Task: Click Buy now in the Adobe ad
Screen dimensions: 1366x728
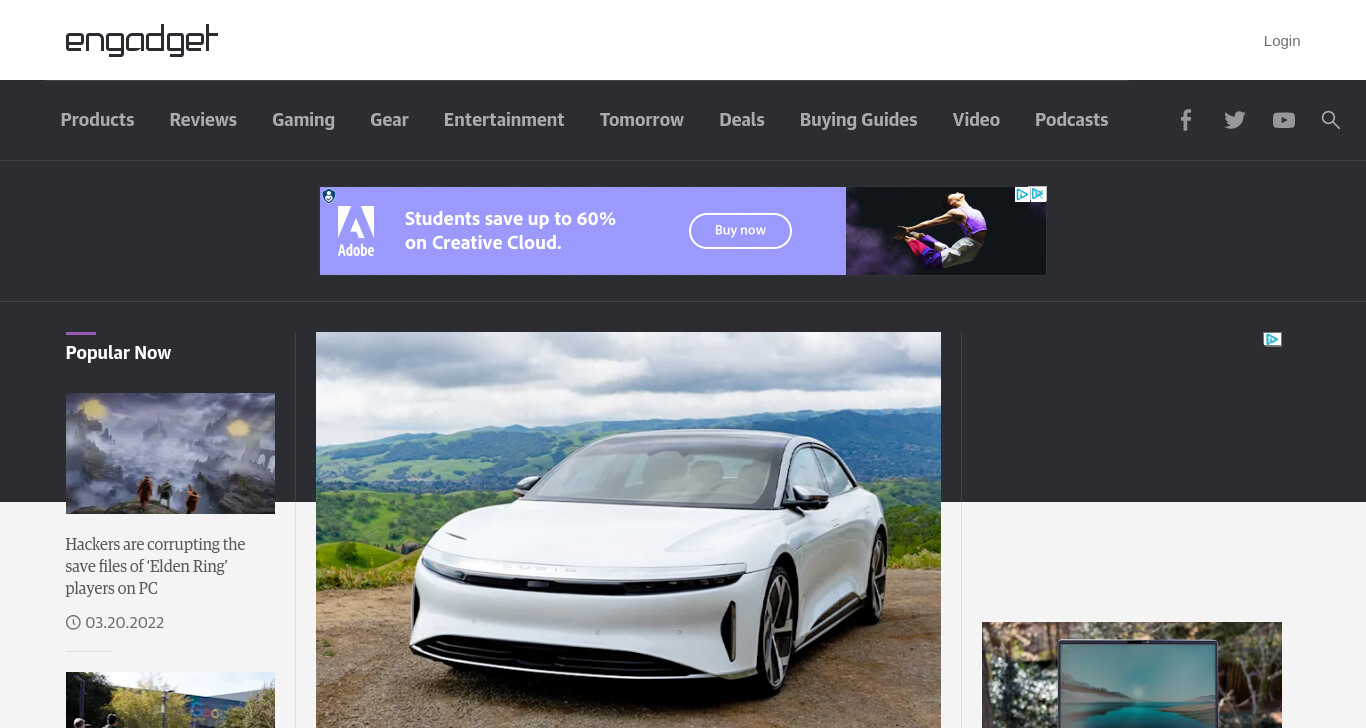Action: pyautogui.click(x=740, y=231)
